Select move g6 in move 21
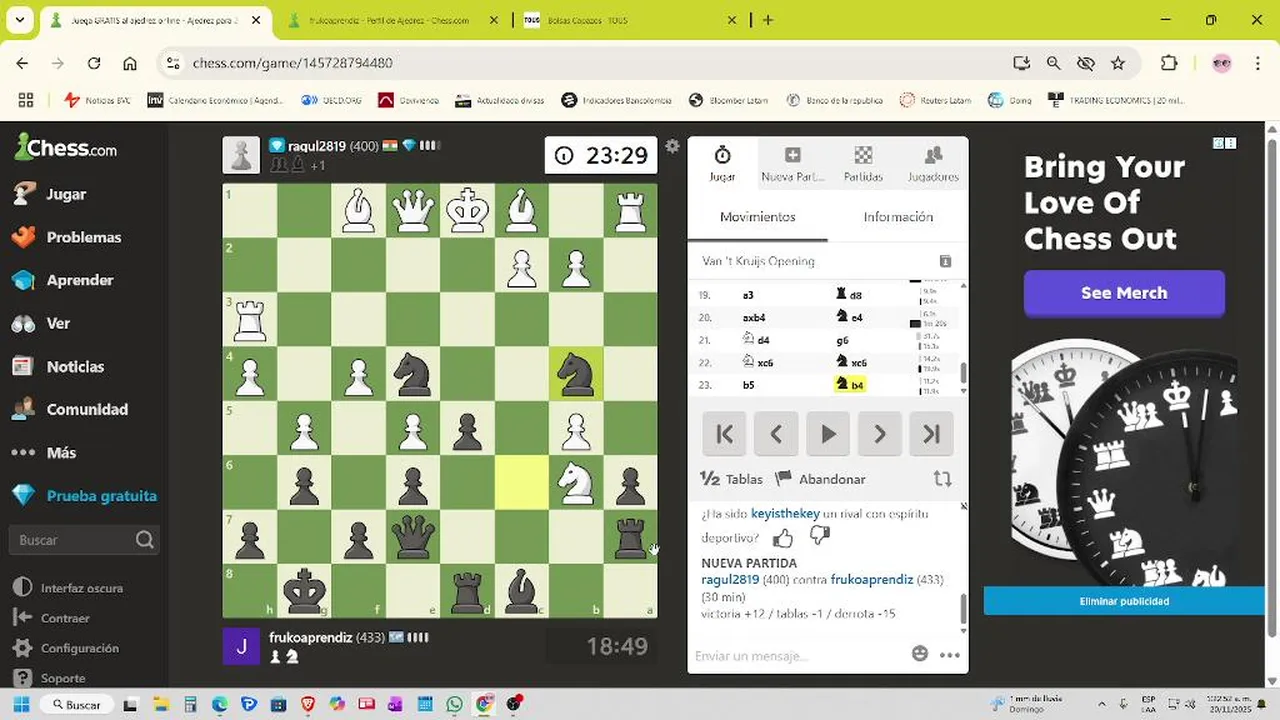The image size is (1280, 720). (x=843, y=340)
